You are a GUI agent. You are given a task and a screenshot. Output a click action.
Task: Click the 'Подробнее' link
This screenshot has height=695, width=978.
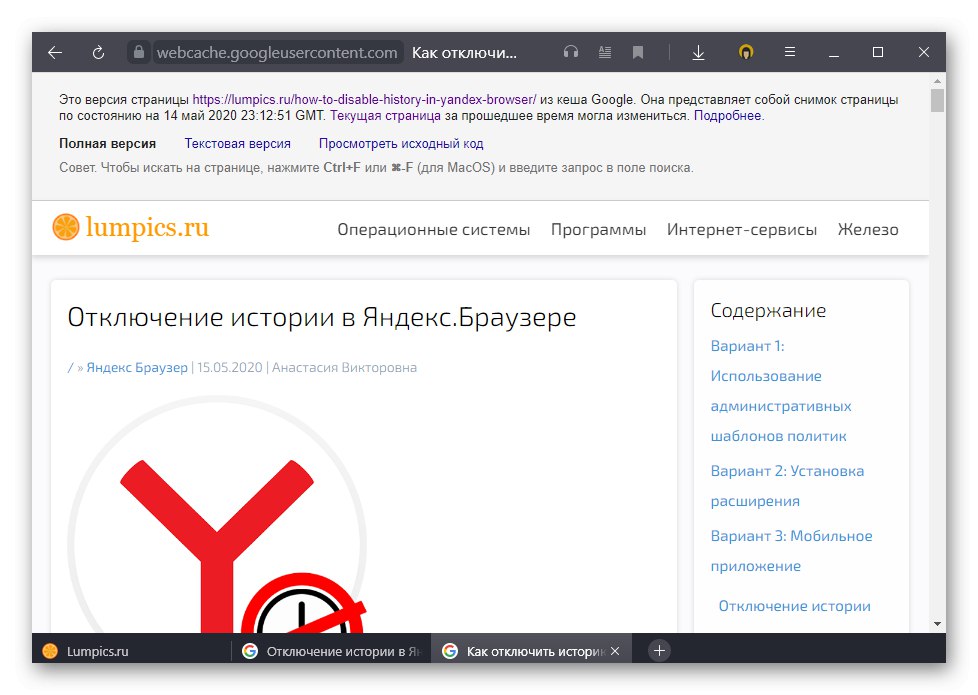click(728, 116)
